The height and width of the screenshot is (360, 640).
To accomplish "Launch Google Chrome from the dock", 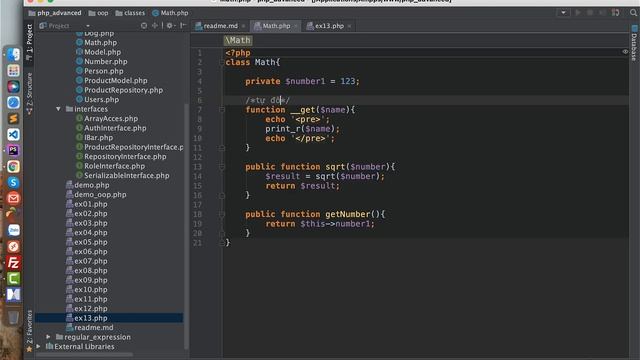I will [13, 166].
